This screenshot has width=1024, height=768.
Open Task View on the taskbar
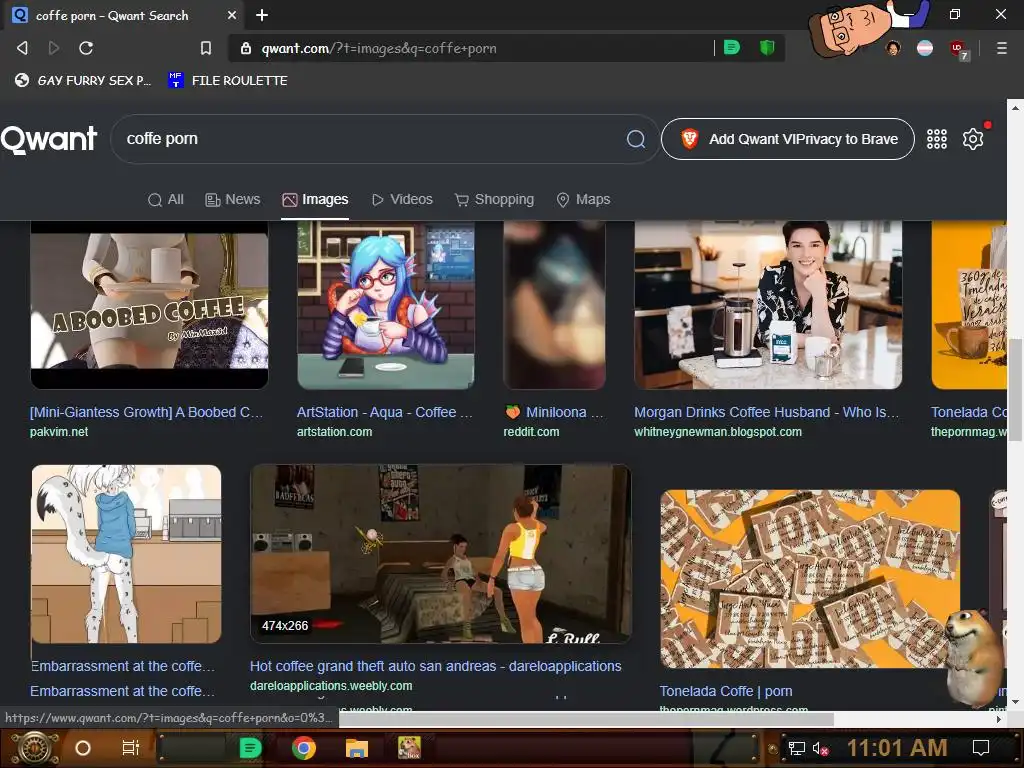131,748
